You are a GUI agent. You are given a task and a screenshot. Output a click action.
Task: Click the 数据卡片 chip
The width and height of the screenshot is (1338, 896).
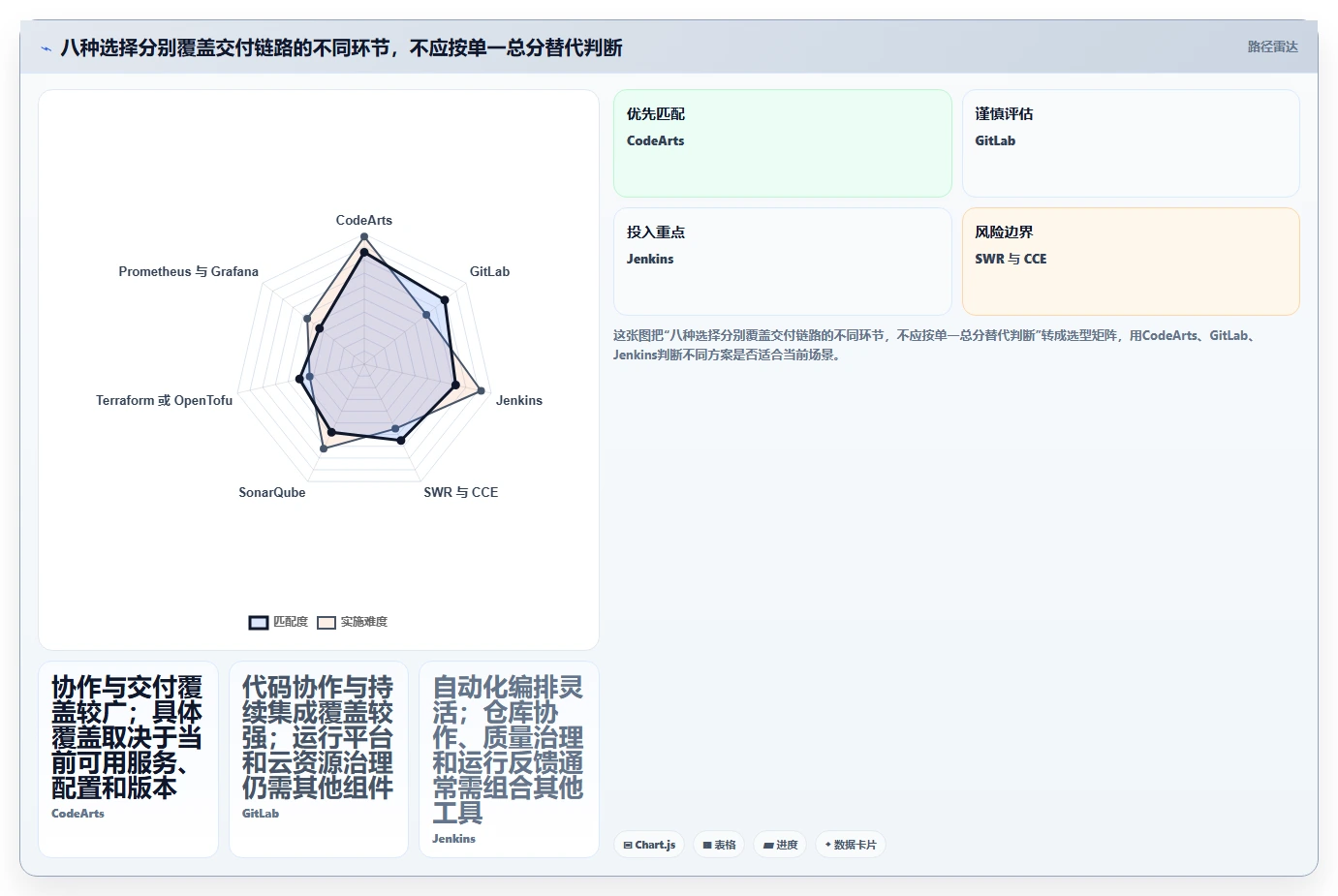[851, 845]
